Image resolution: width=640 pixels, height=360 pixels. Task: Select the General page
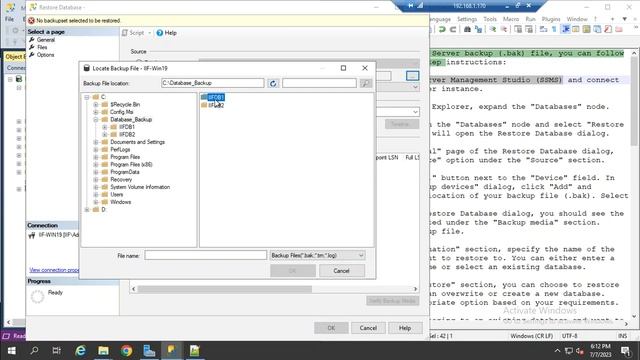(46, 40)
